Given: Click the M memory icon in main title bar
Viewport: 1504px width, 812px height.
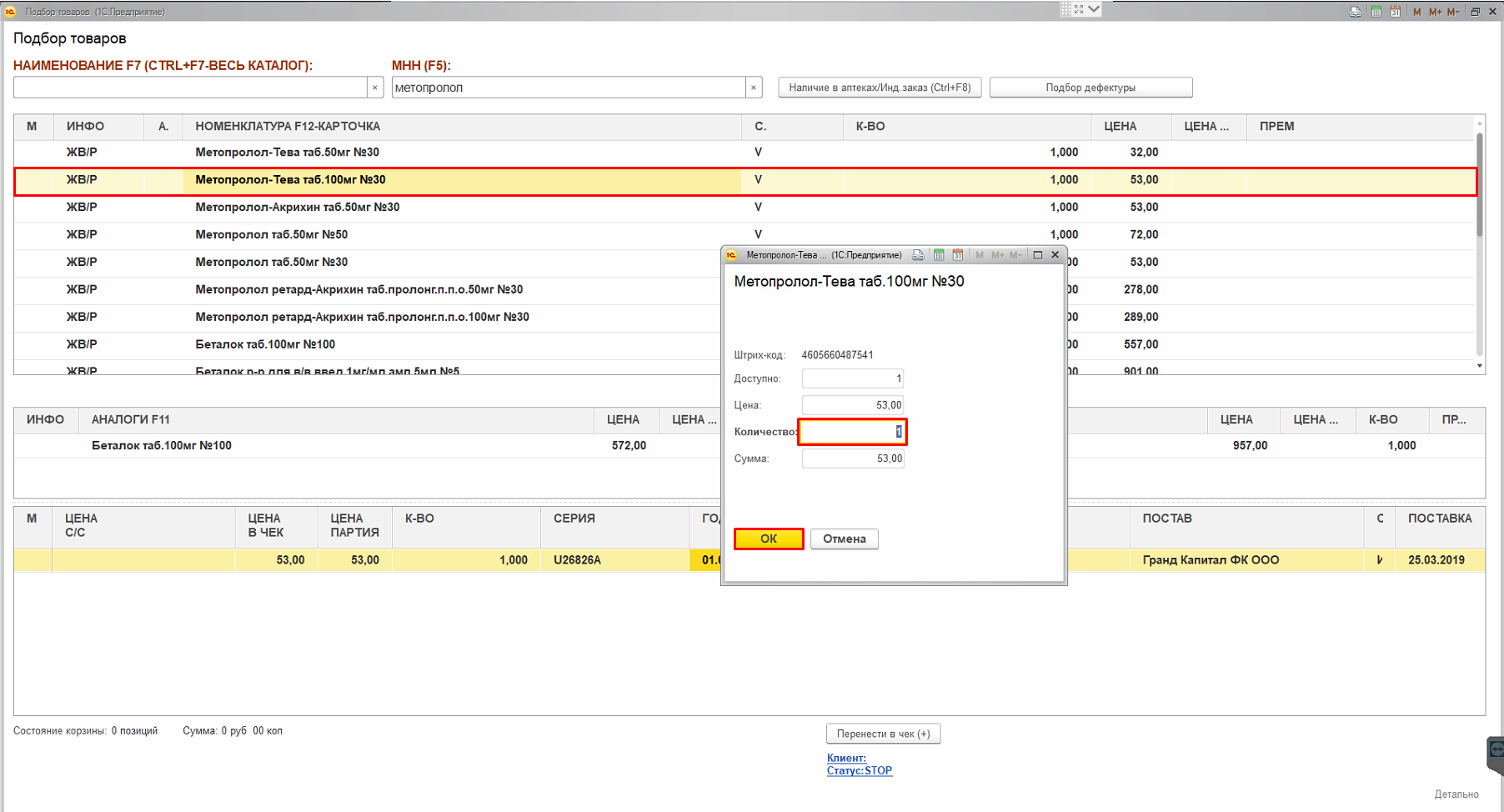Looking at the screenshot, I should pyautogui.click(x=1416, y=12).
